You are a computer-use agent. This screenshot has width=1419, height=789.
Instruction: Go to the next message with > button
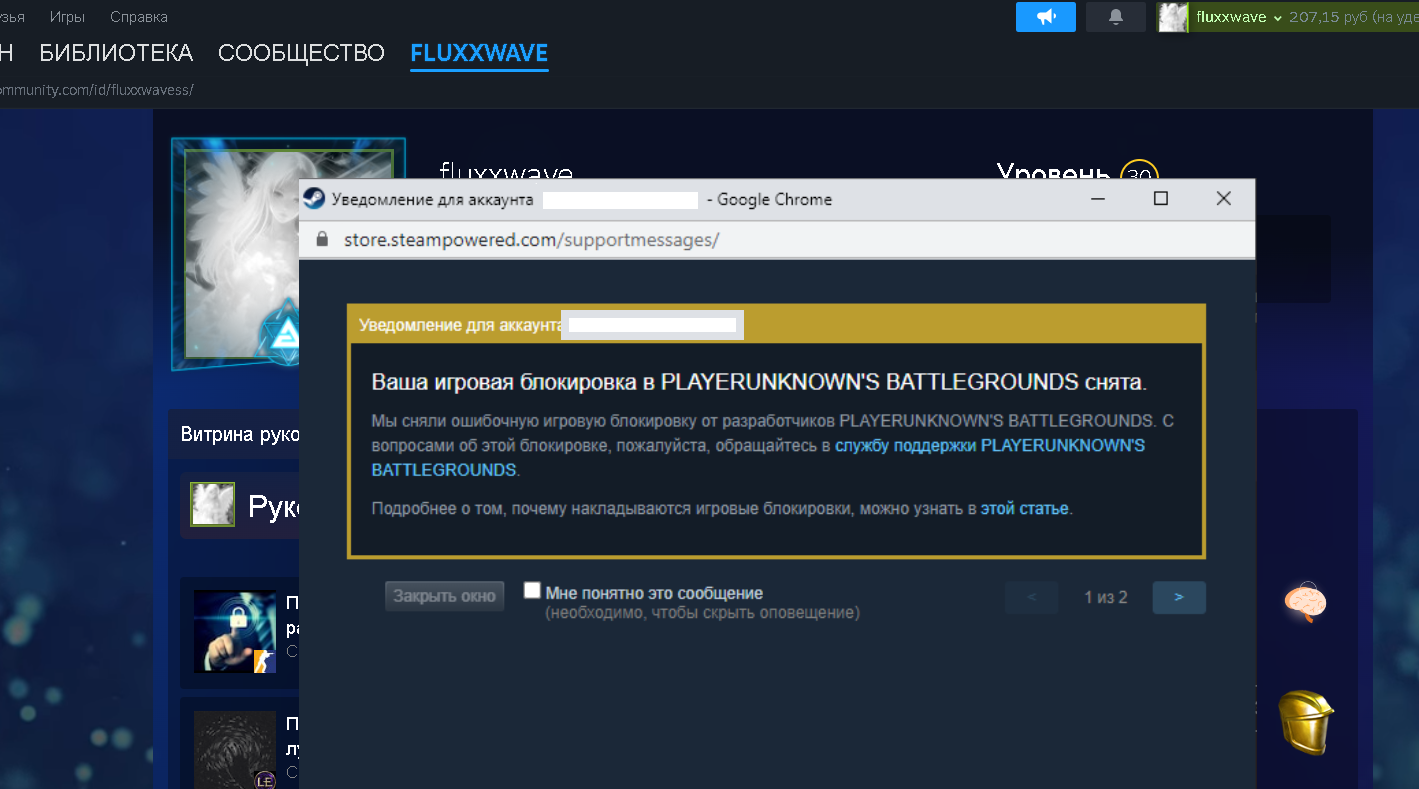tap(1179, 597)
